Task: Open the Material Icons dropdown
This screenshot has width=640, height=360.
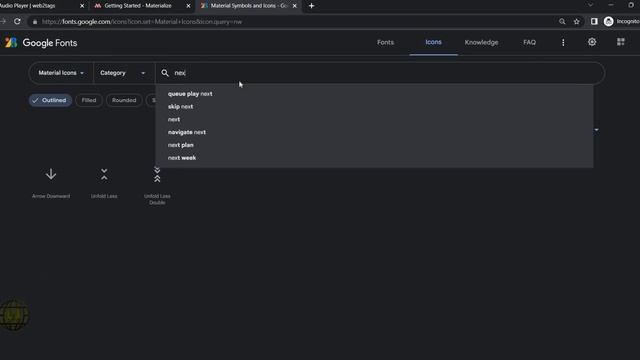Action: 61,73
